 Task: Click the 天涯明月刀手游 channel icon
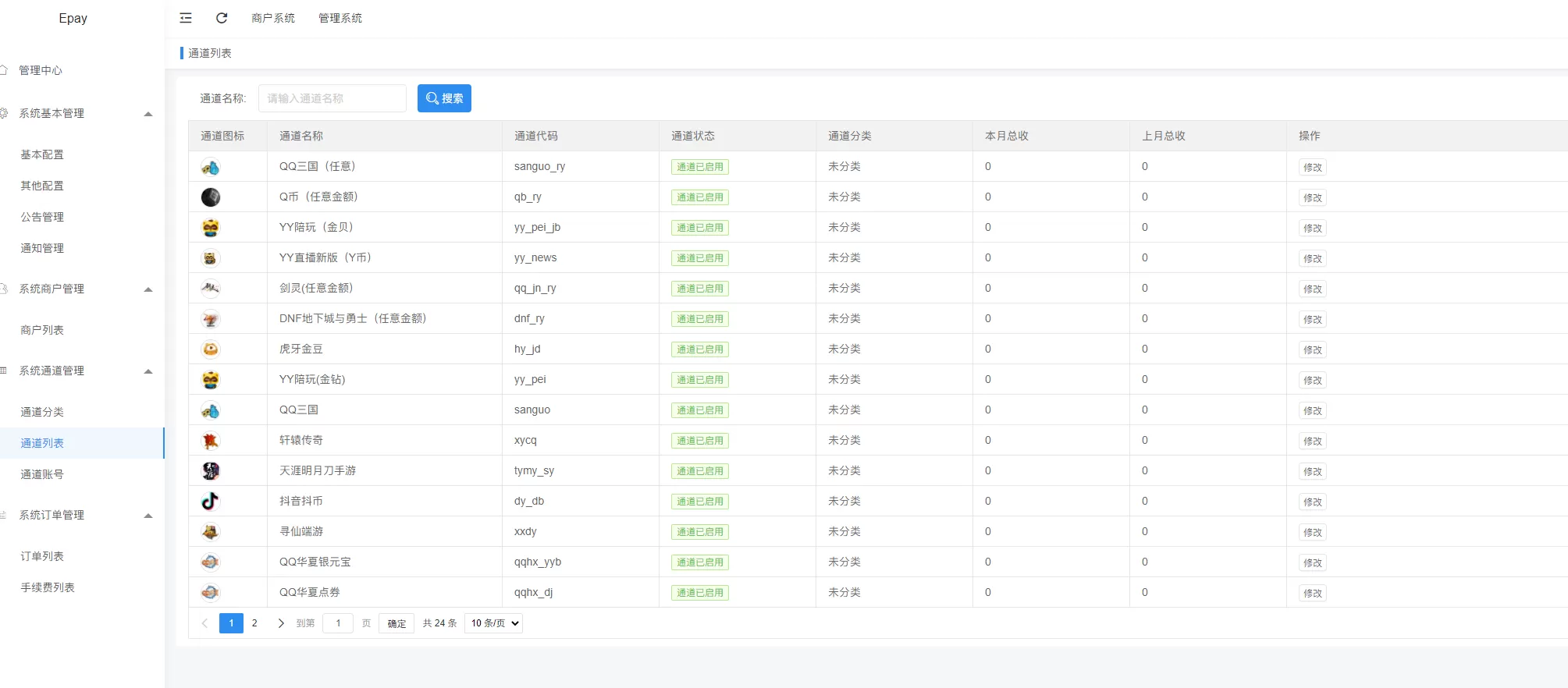point(210,471)
